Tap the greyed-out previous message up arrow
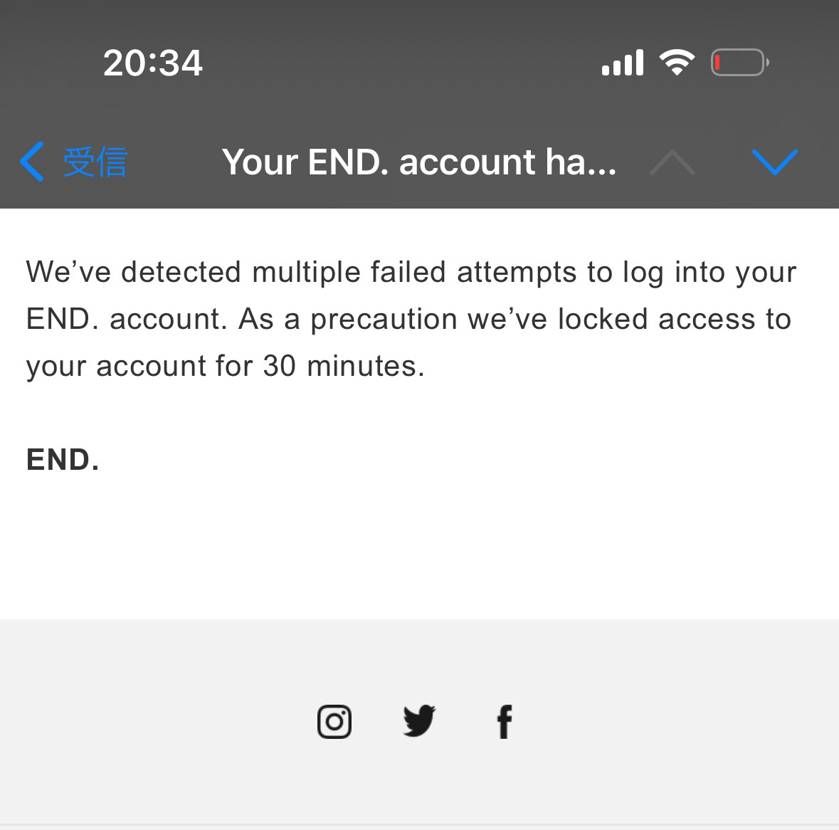The width and height of the screenshot is (839, 830). [672, 162]
